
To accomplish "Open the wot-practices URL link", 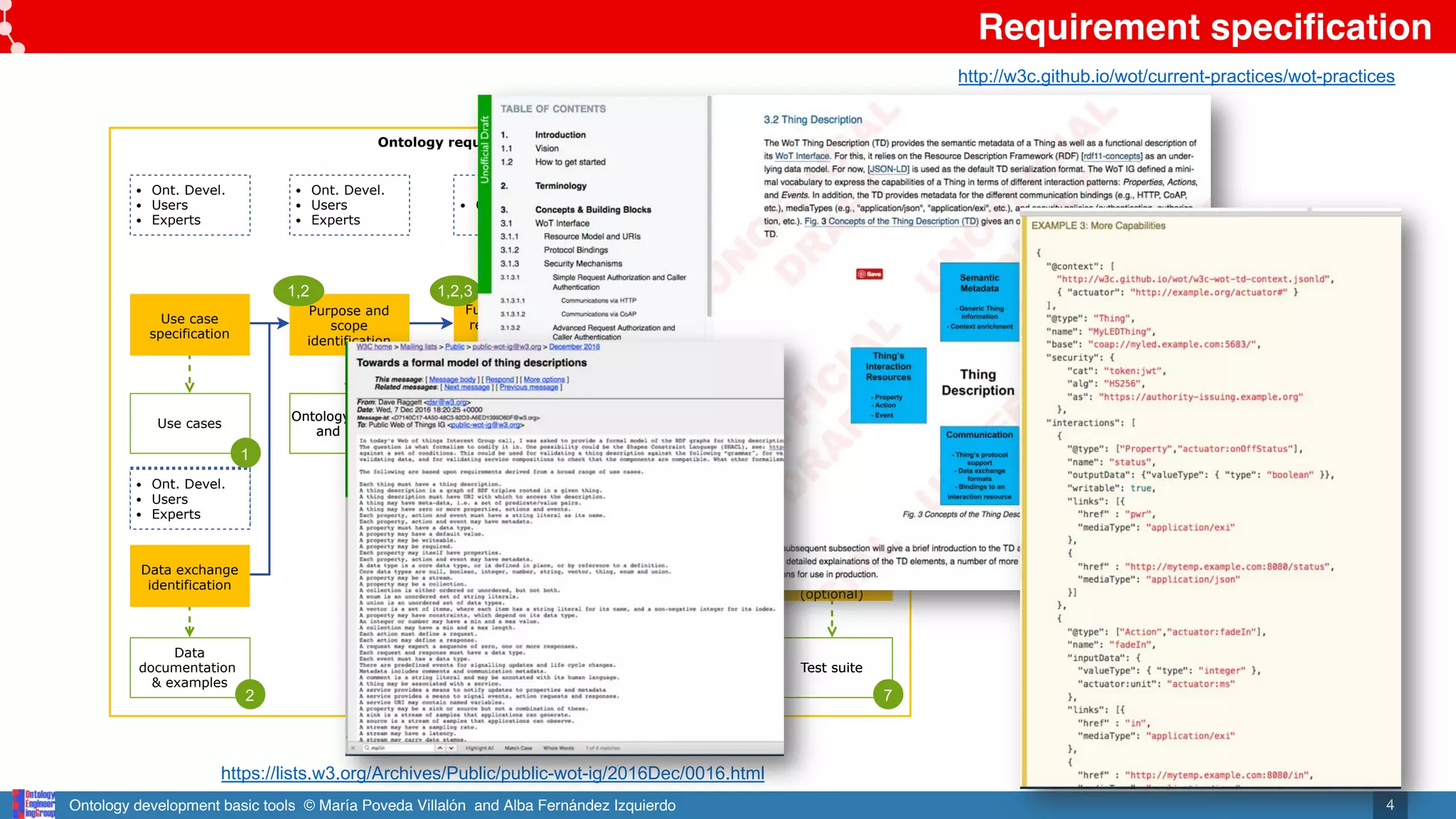I will tap(1176, 76).
